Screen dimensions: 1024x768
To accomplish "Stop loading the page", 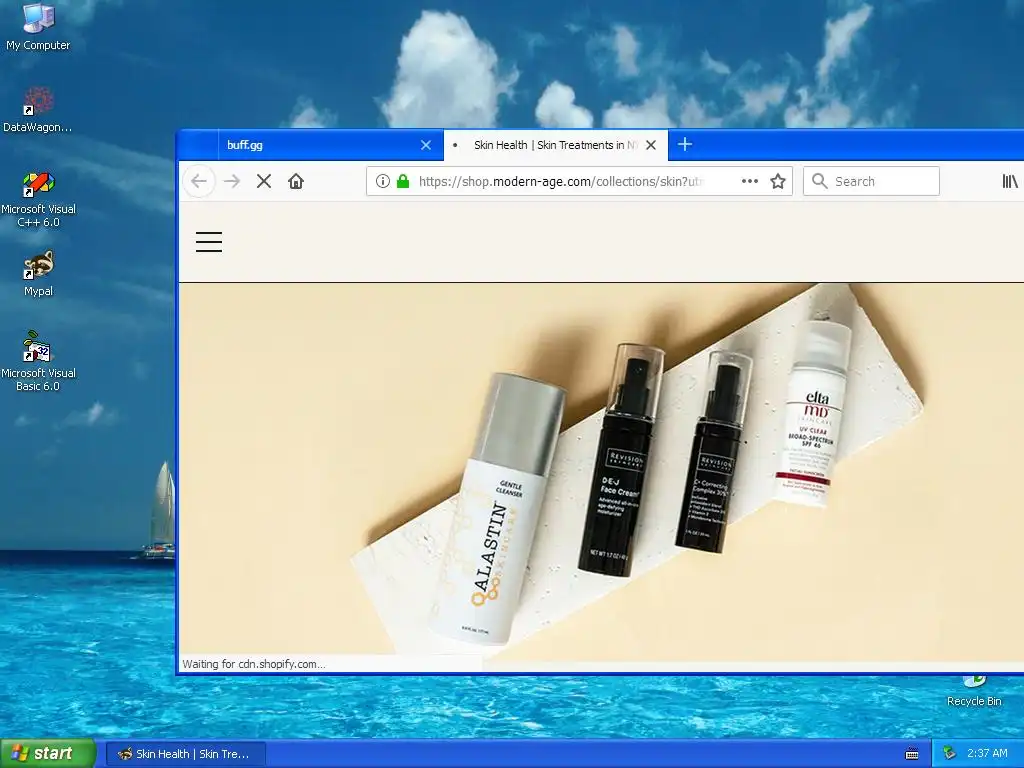I will tap(264, 181).
